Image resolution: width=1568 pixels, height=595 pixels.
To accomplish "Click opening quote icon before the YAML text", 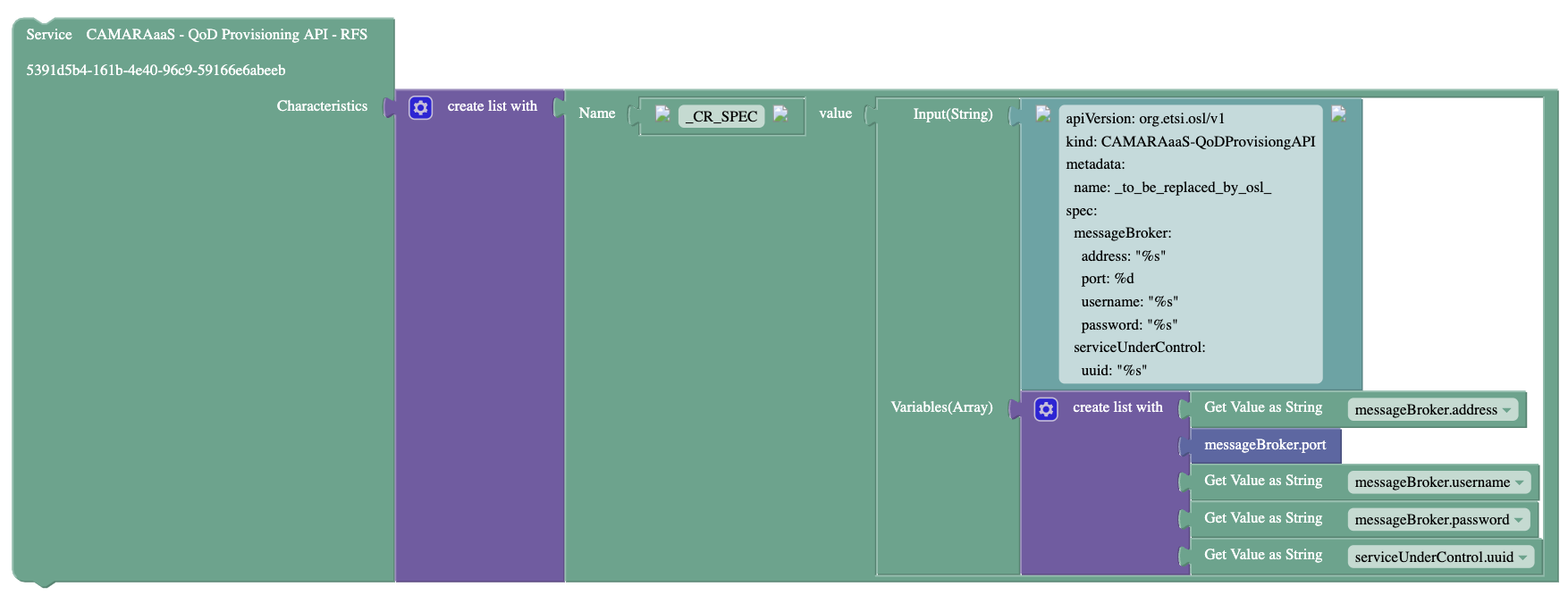I will pyautogui.click(x=1042, y=113).
